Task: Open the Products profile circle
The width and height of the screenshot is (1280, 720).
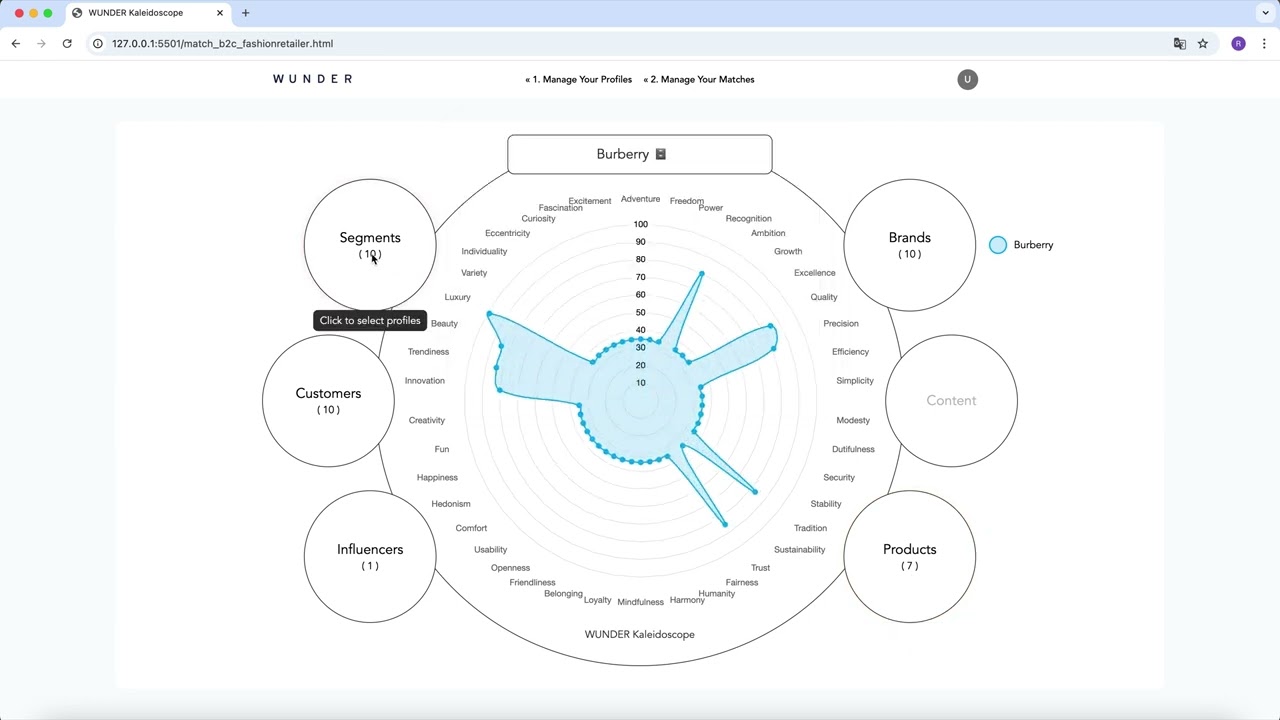Action: [910, 556]
